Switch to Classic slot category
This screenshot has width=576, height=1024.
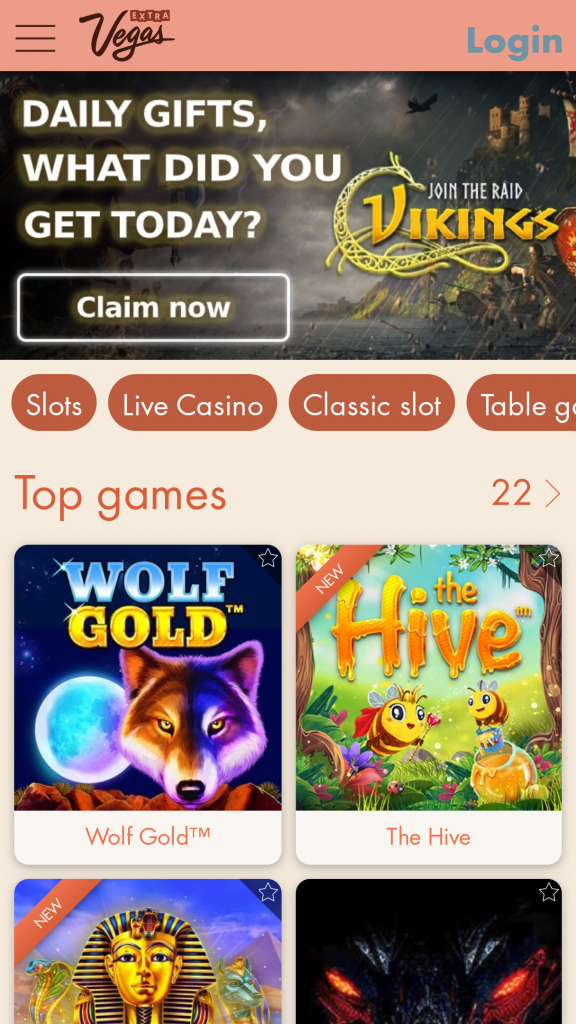coord(372,403)
